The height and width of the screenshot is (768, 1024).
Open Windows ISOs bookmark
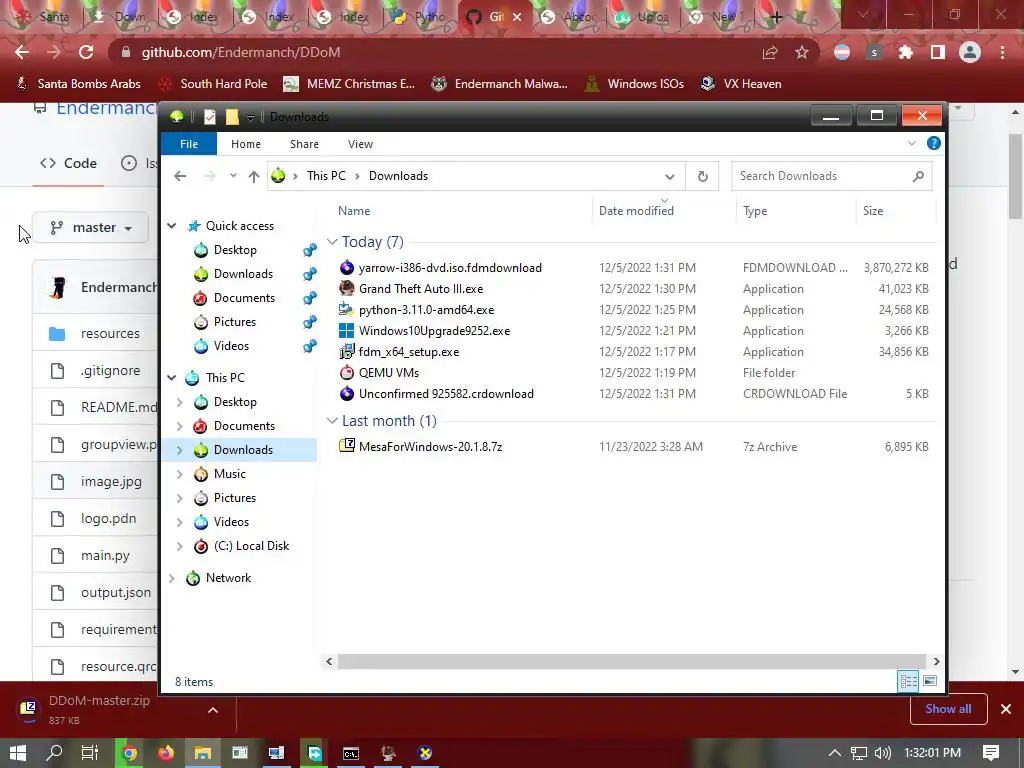pos(634,84)
